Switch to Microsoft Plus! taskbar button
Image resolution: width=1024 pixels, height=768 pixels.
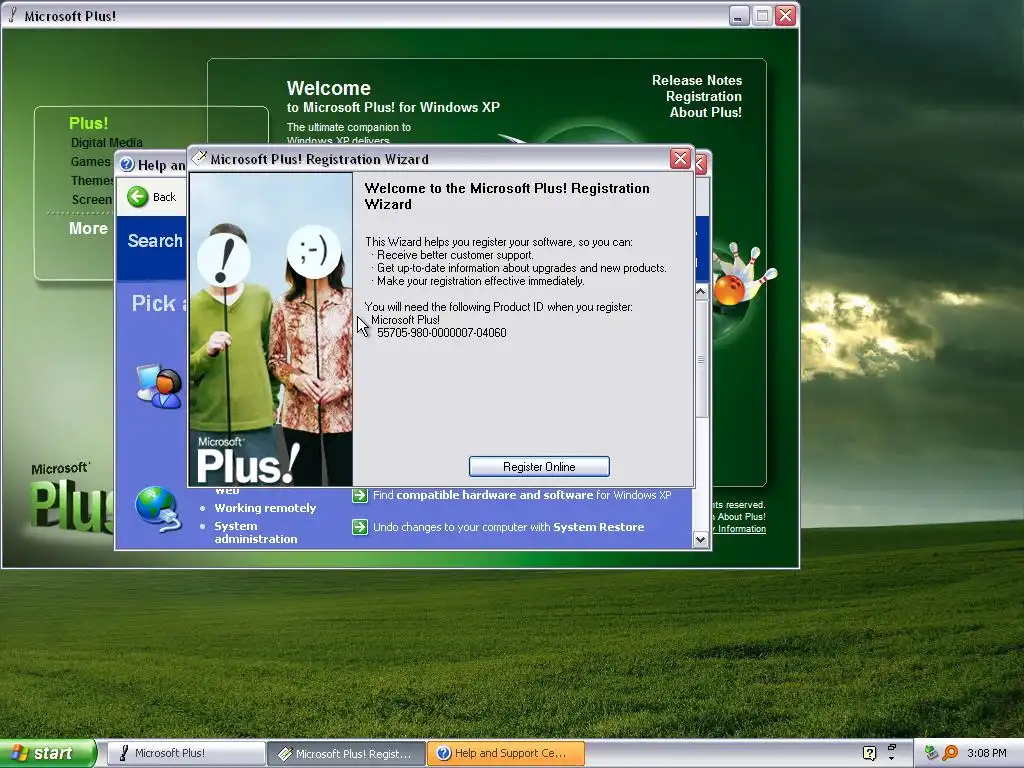click(185, 753)
